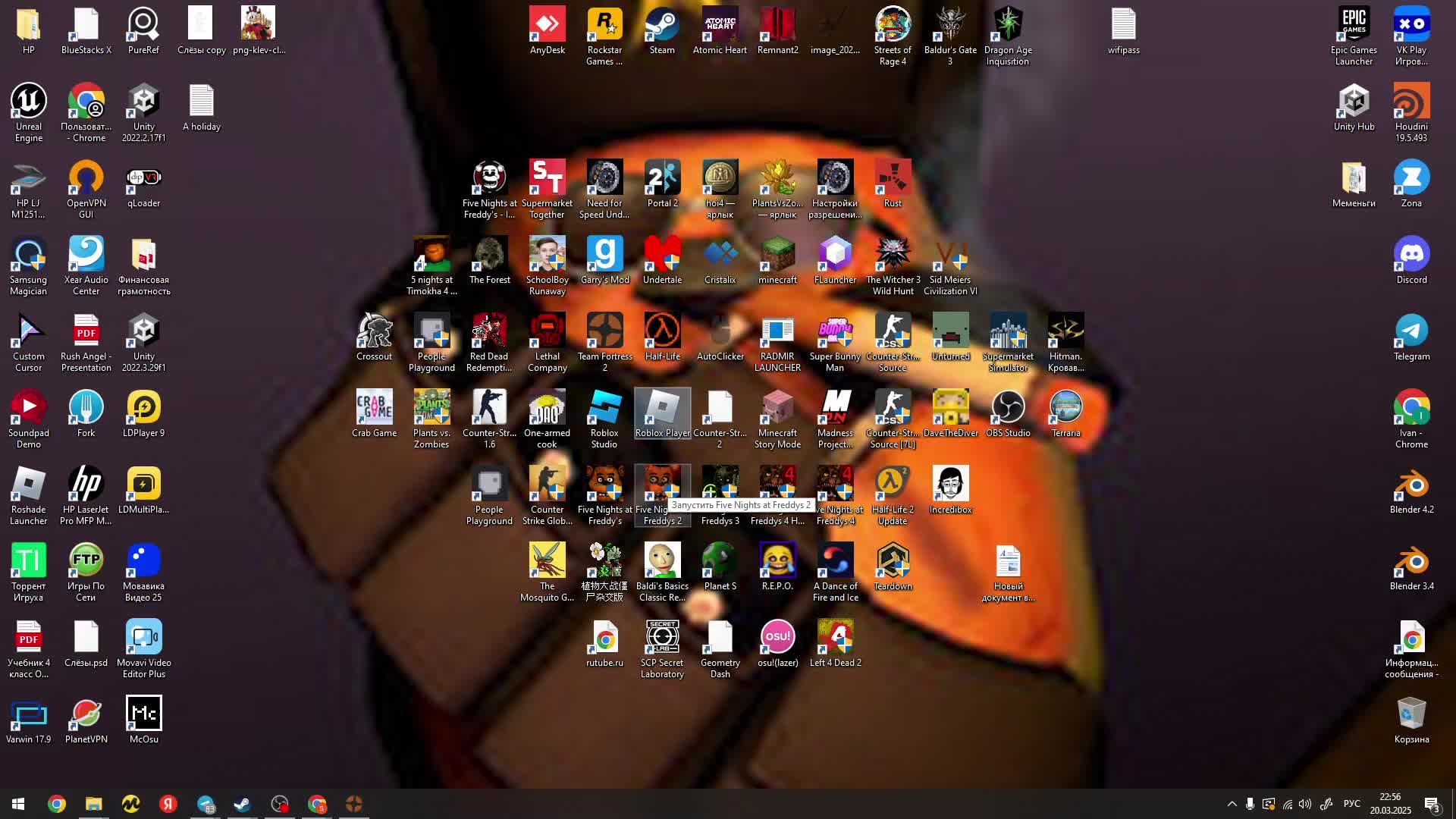
Task: Select the Terraria game shortcut
Action: click(1065, 408)
